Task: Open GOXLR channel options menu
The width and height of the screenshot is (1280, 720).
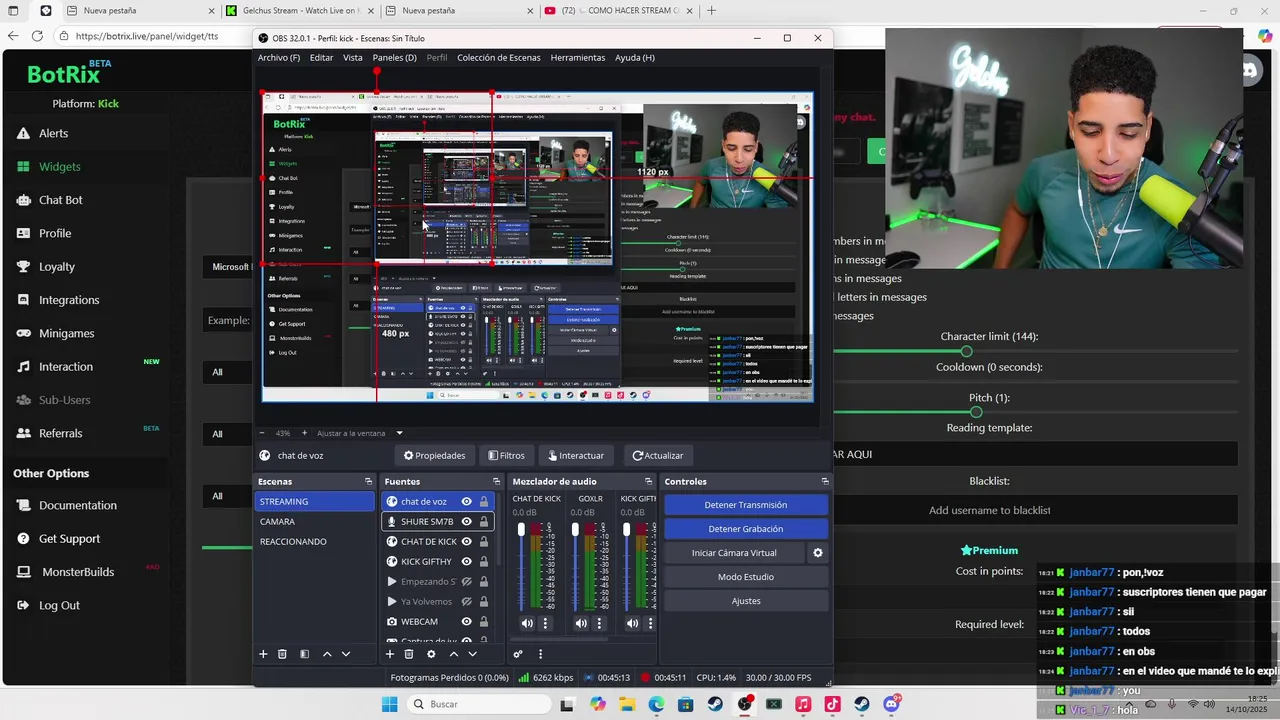Action: click(599, 623)
